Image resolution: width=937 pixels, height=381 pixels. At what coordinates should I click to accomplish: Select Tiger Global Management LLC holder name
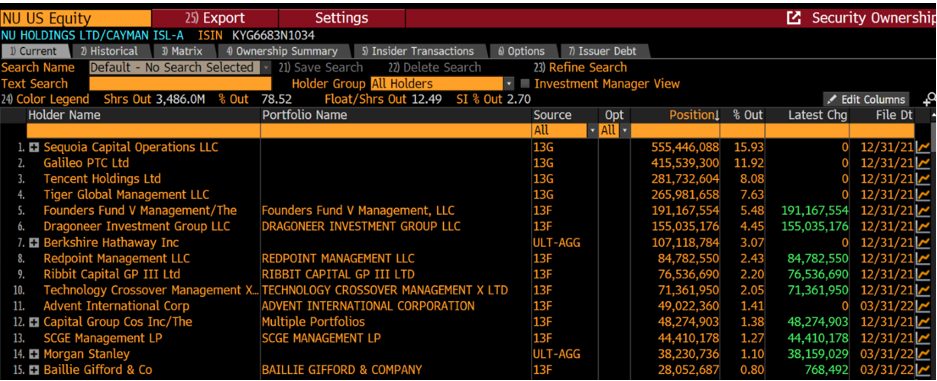126,195
